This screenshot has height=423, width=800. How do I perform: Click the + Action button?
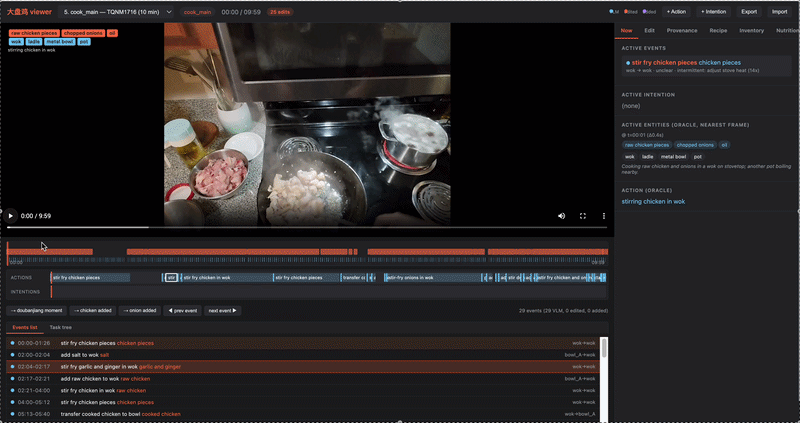click(676, 12)
